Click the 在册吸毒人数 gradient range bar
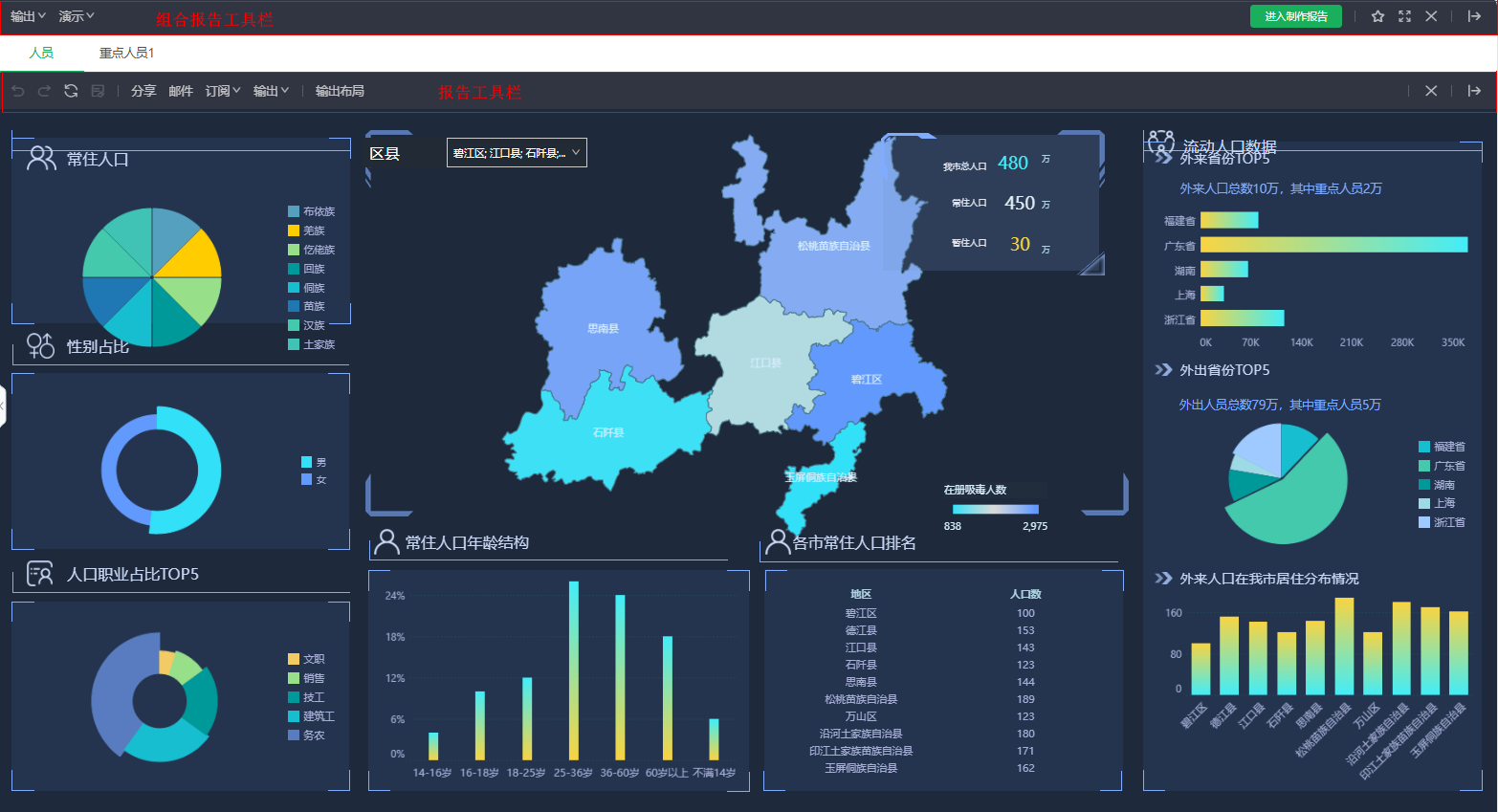The height and width of the screenshot is (812, 1498). click(x=995, y=509)
